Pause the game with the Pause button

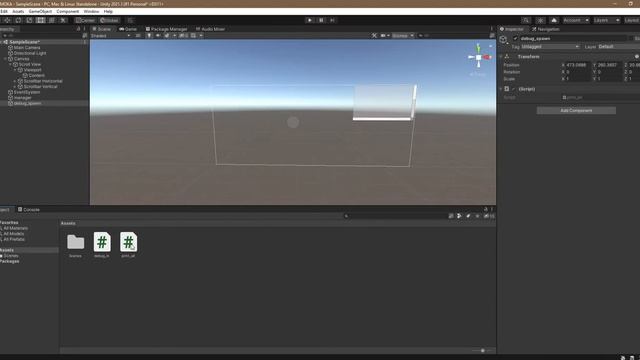(321, 20)
